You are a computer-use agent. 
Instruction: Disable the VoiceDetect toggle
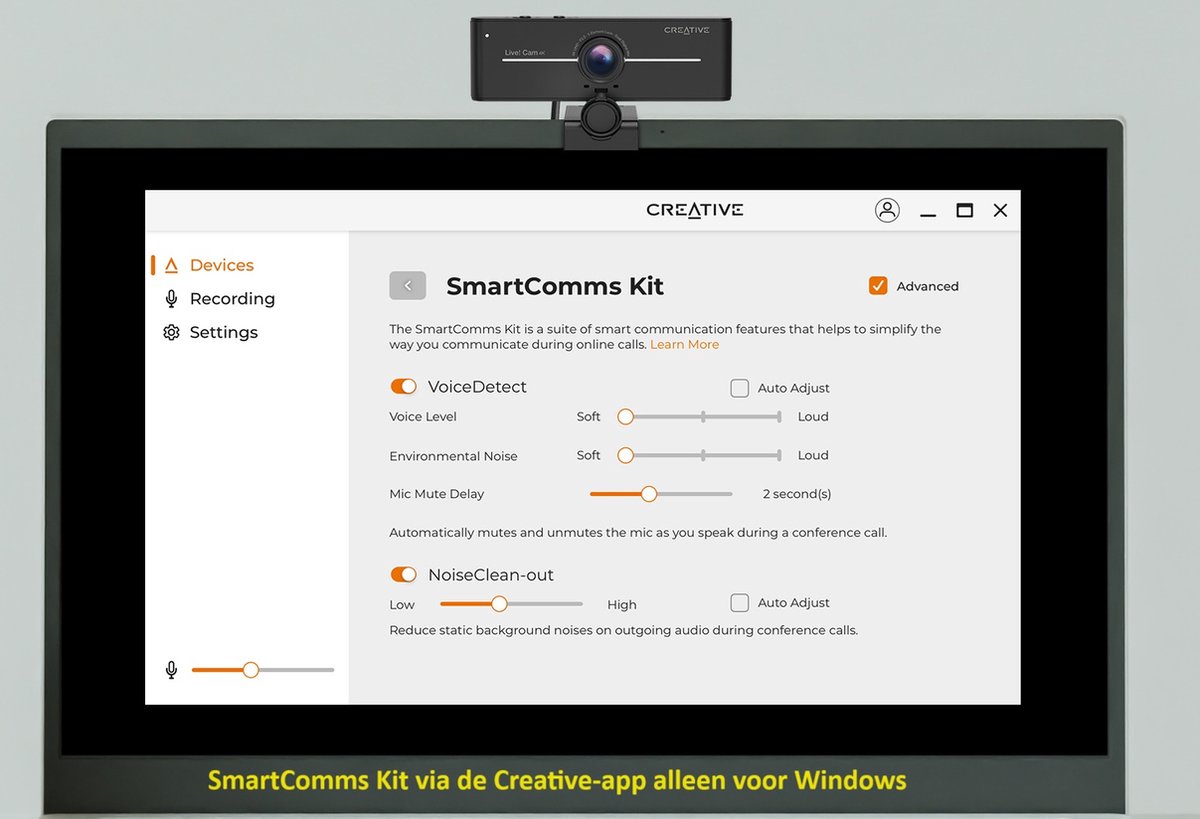coord(403,385)
